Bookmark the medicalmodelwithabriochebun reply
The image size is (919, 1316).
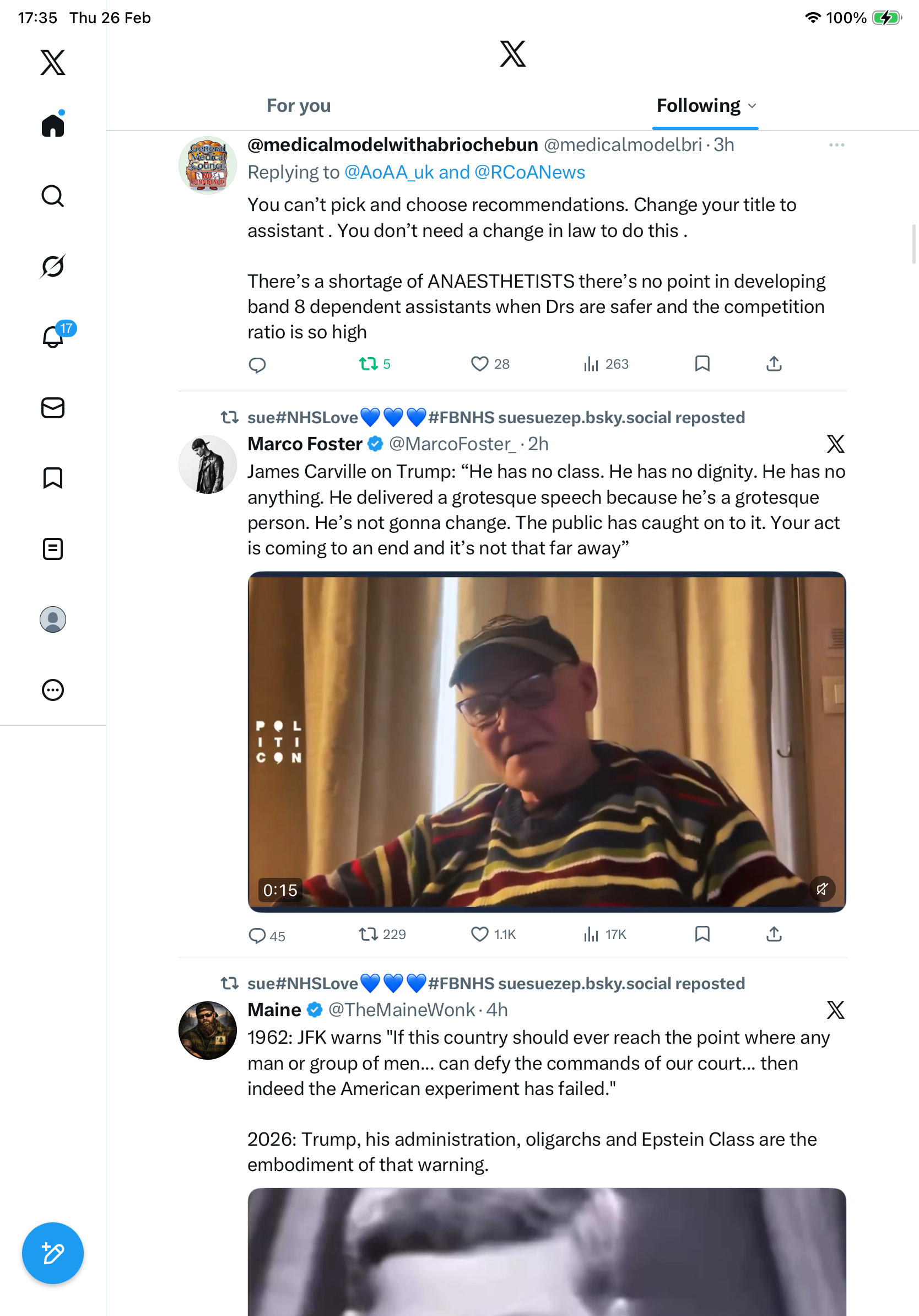click(x=702, y=364)
